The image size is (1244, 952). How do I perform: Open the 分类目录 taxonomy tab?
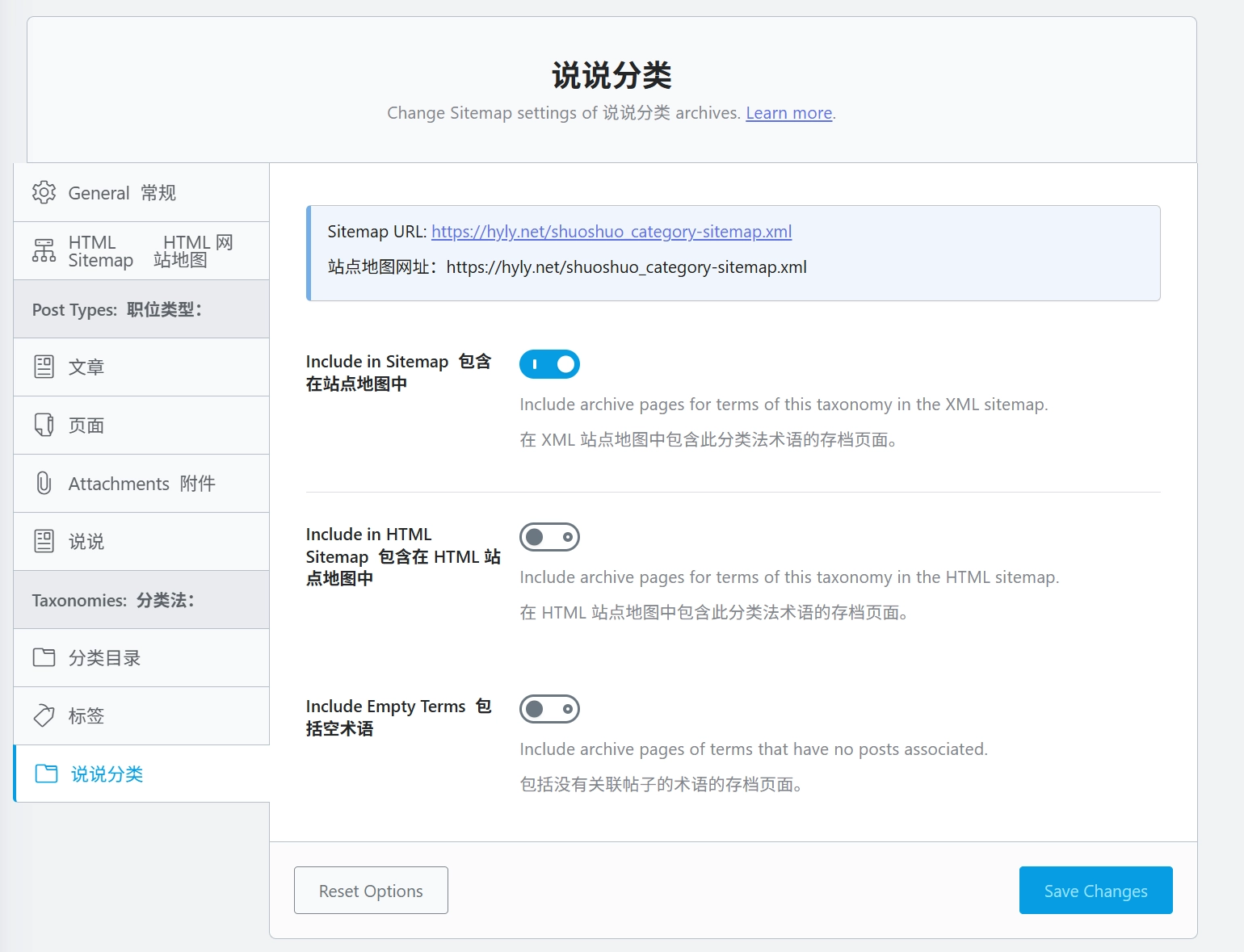coord(141,657)
